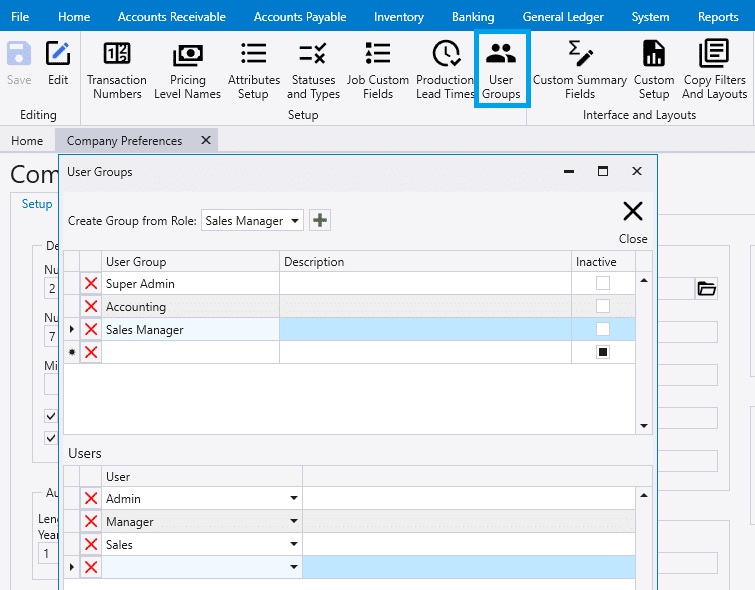The height and width of the screenshot is (590, 755).
Task: Click Description cell of Sales Manager
Action: click(x=425, y=329)
